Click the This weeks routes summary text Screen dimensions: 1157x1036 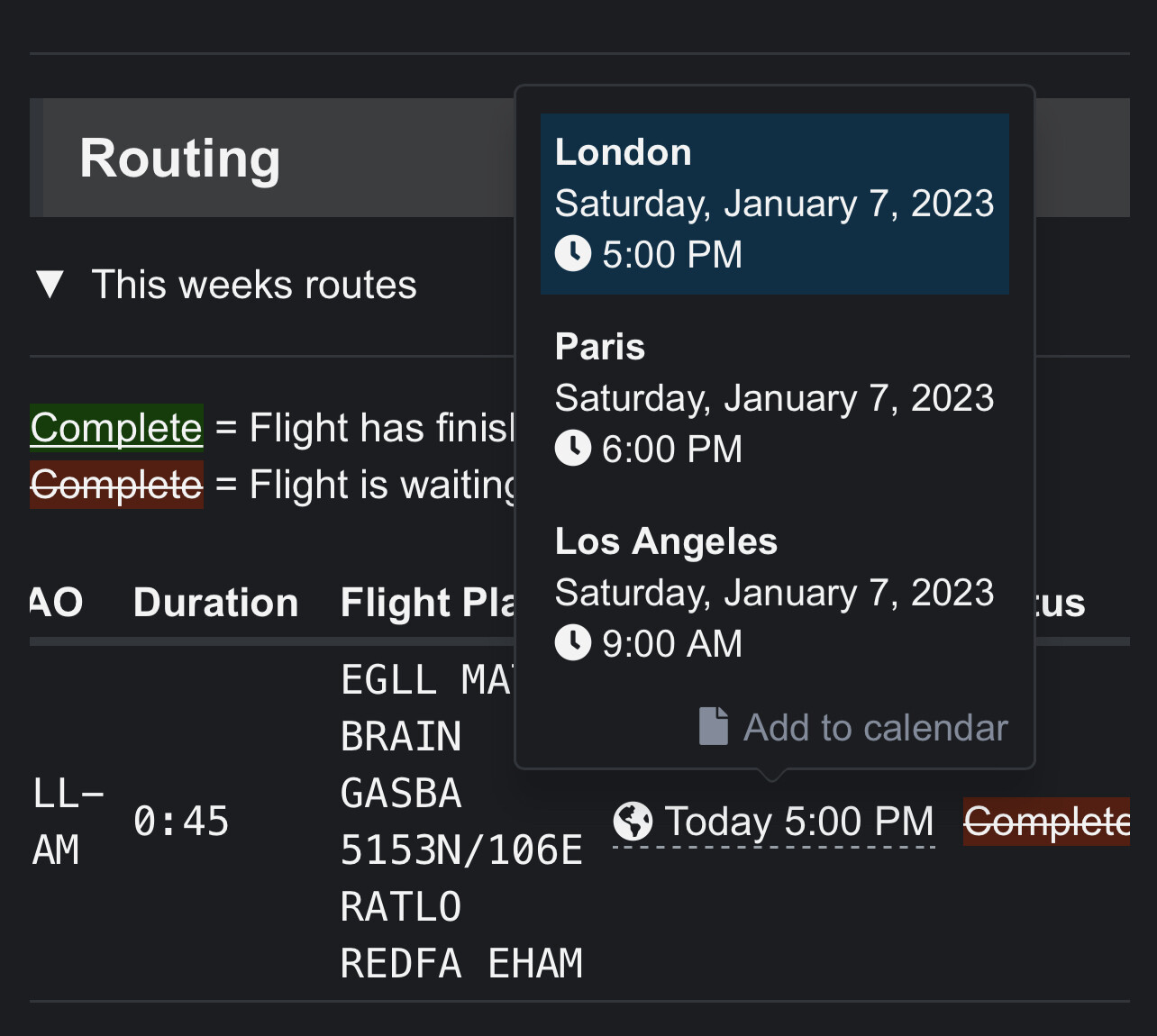[254, 285]
